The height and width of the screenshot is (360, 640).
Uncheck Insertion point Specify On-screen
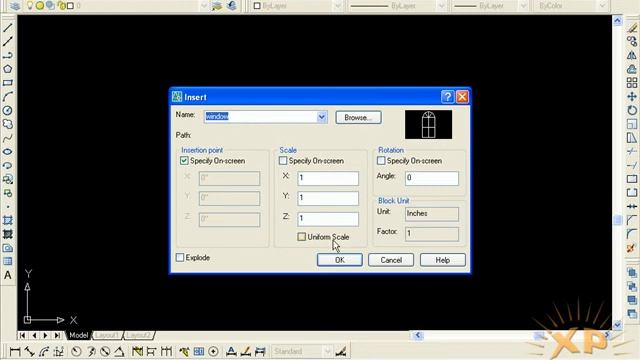coord(184,161)
